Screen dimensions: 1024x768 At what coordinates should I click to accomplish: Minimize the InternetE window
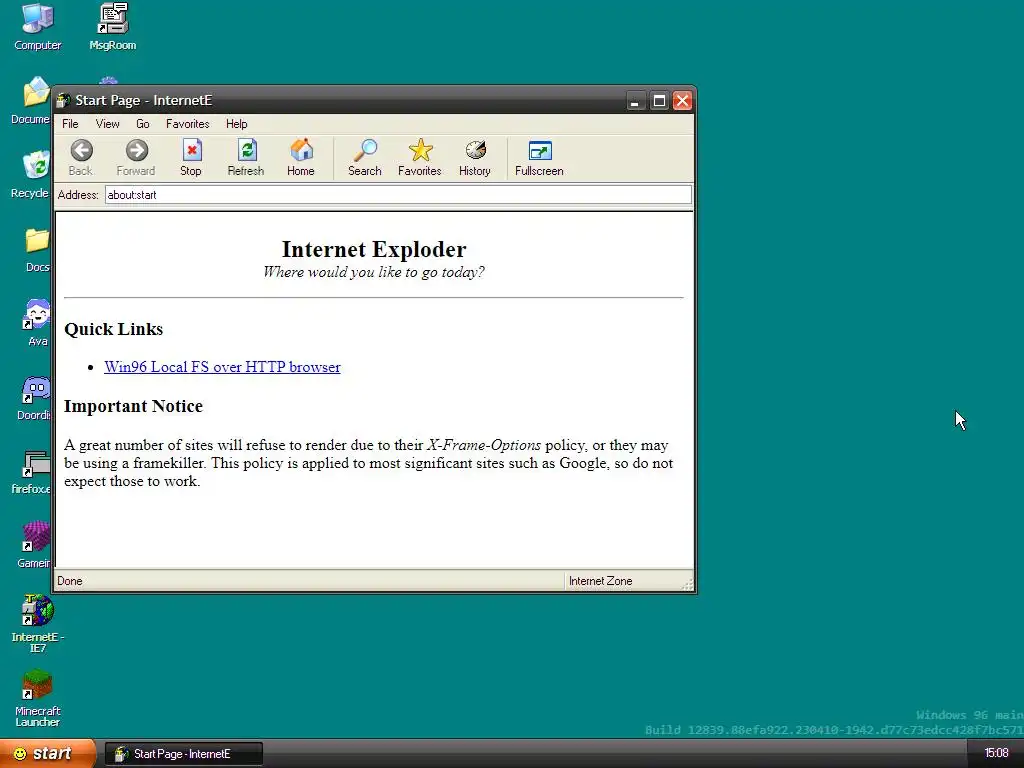[x=634, y=101]
